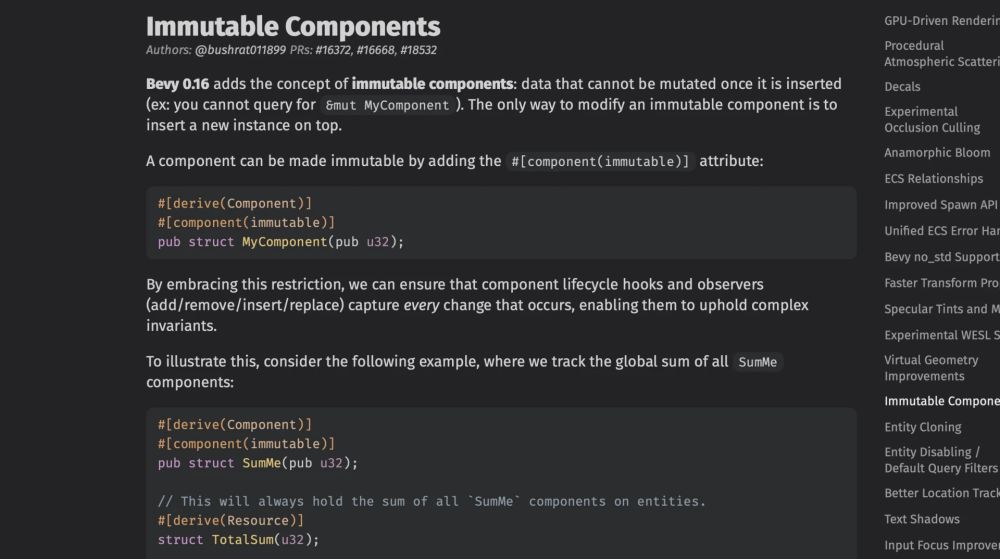Open Entity Disabling / Default Query Filters
1000x559 pixels.
tap(941, 460)
